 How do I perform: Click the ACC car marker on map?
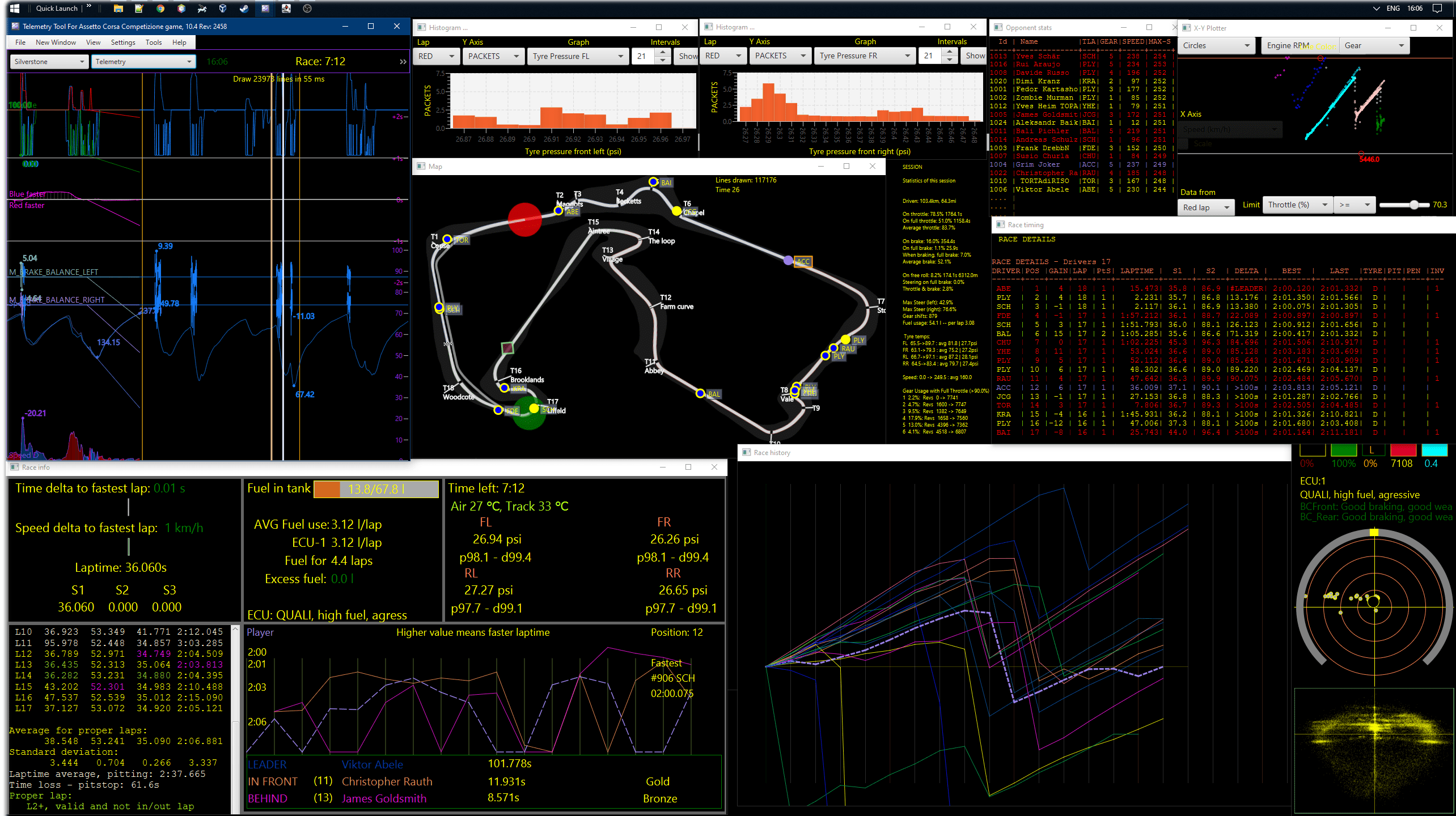pos(788,261)
